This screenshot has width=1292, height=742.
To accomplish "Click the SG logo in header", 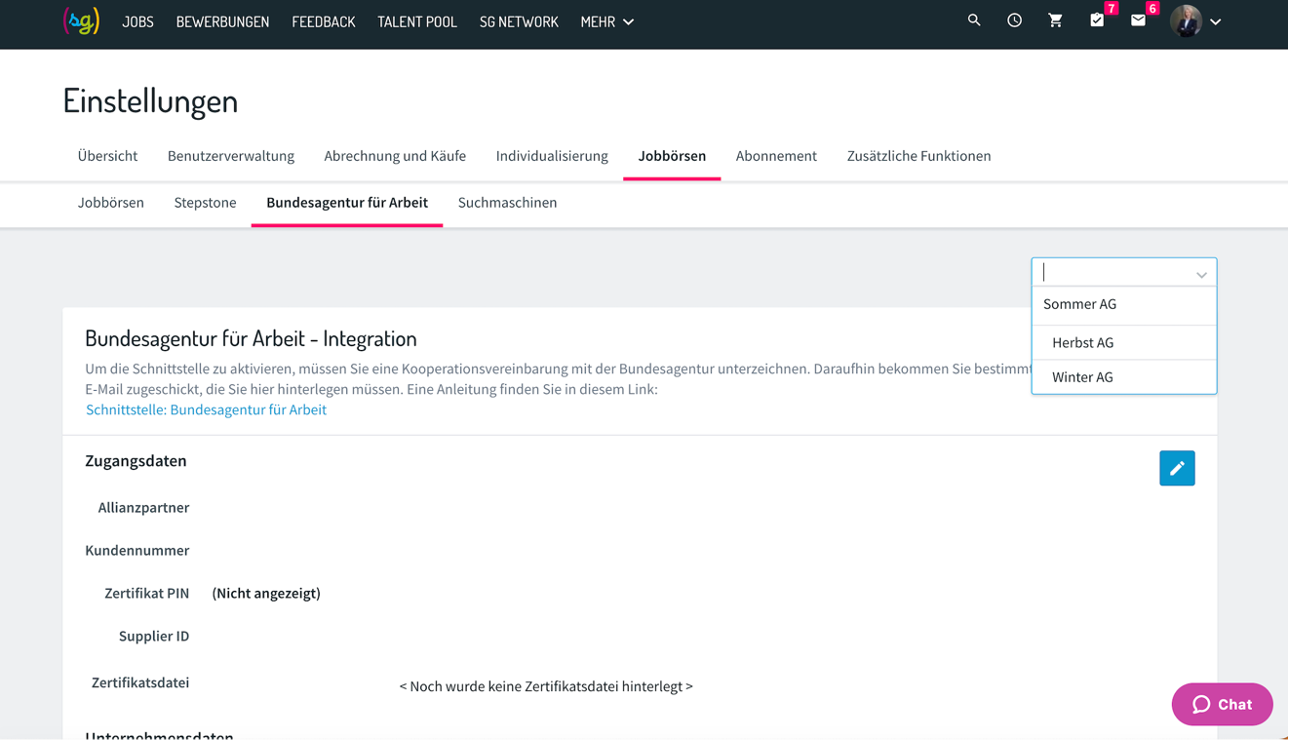I will tap(81, 21).
